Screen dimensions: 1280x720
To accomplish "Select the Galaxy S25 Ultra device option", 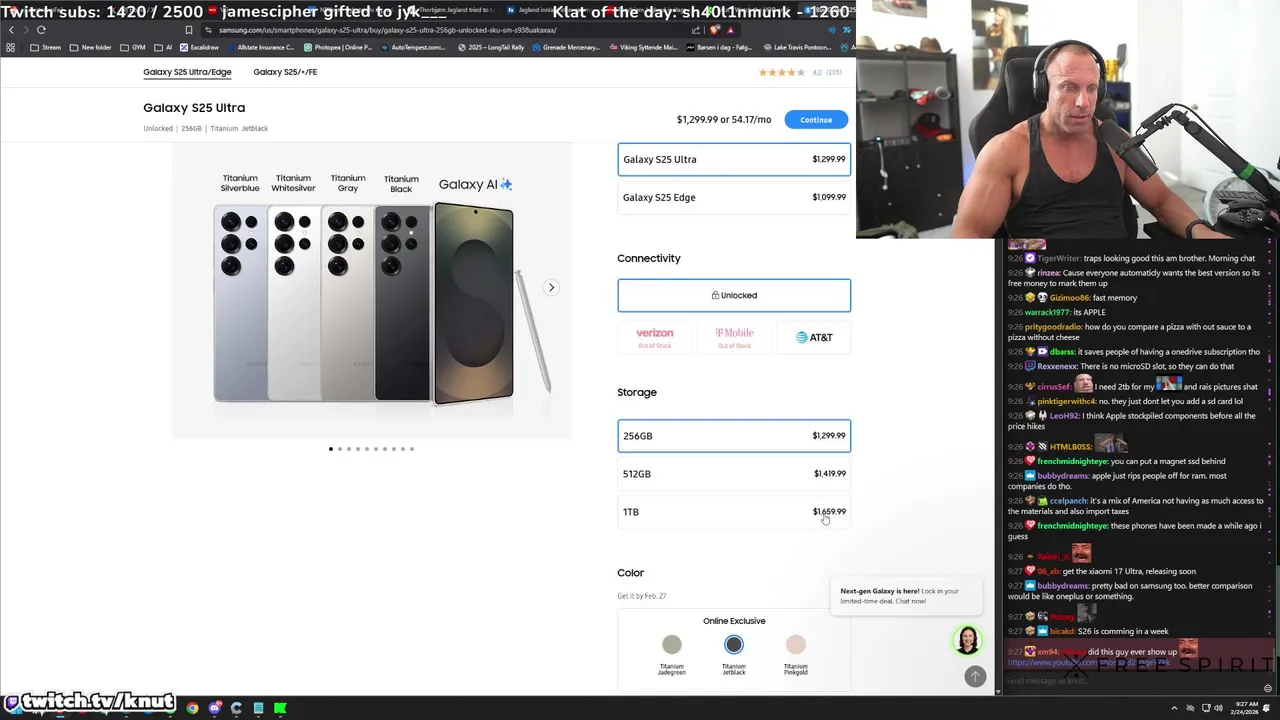I will (734, 159).
